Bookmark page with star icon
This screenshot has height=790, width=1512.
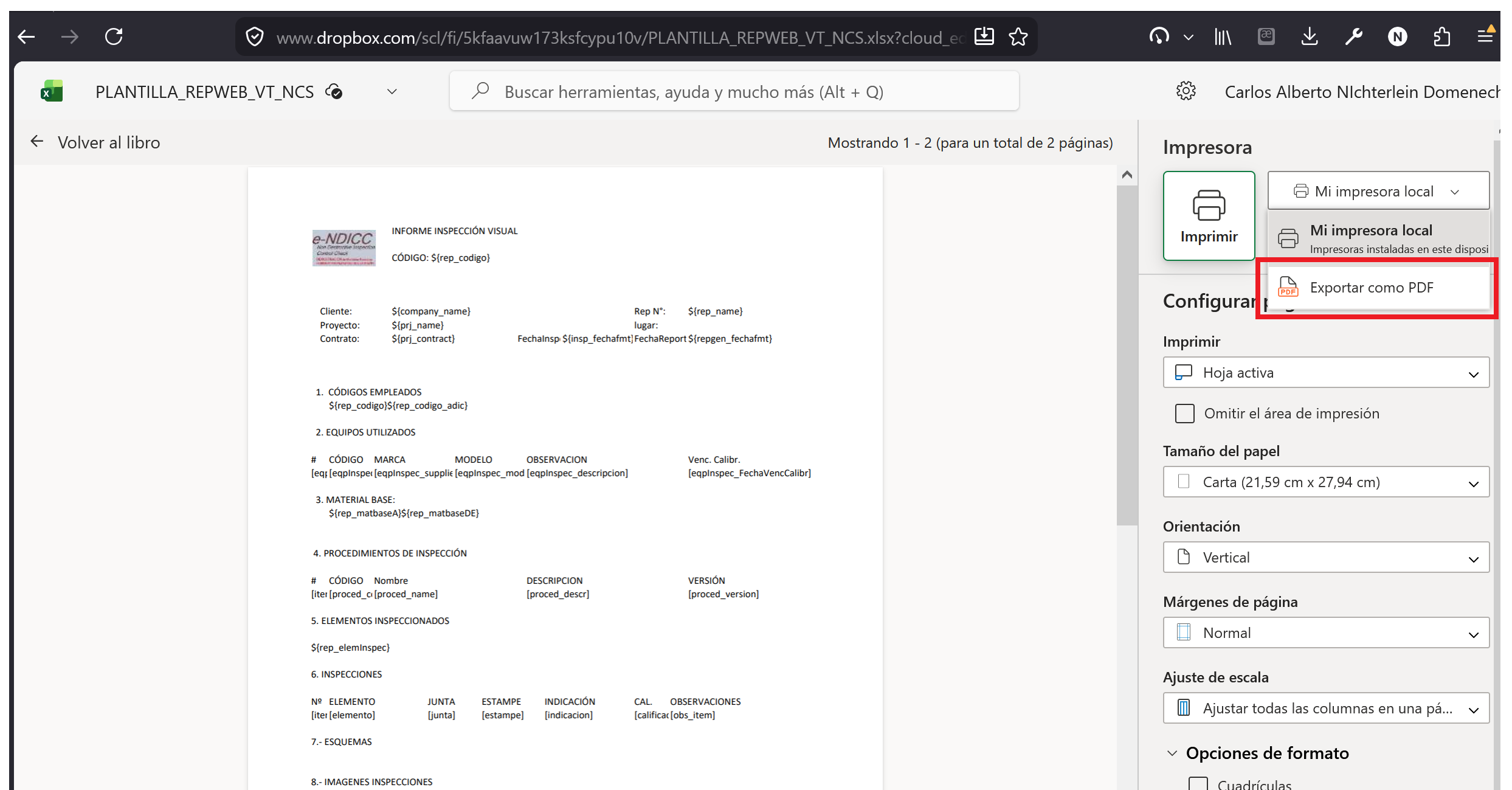click(x=1018, y=37)
